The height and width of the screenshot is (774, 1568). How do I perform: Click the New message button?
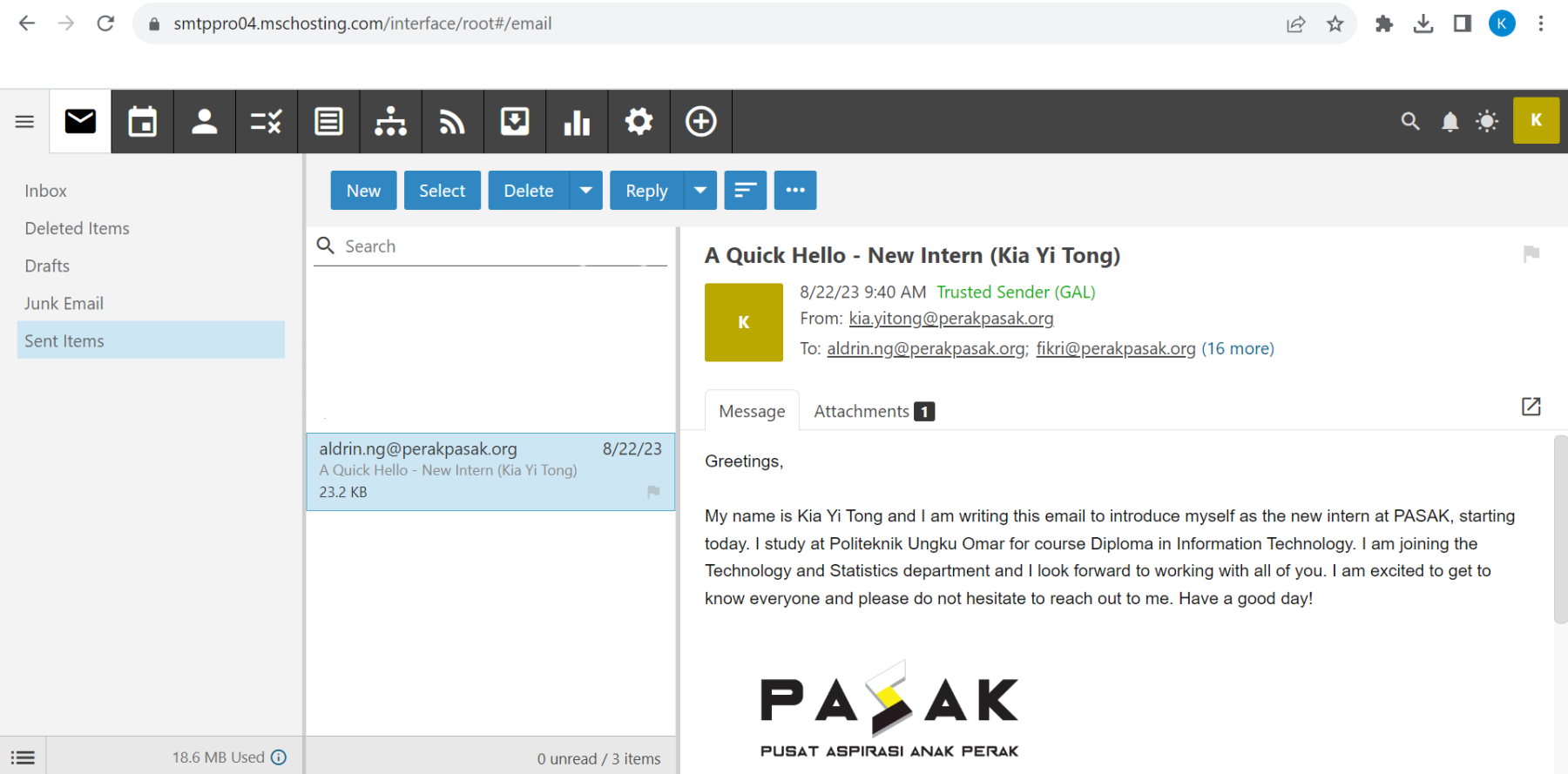363,191
